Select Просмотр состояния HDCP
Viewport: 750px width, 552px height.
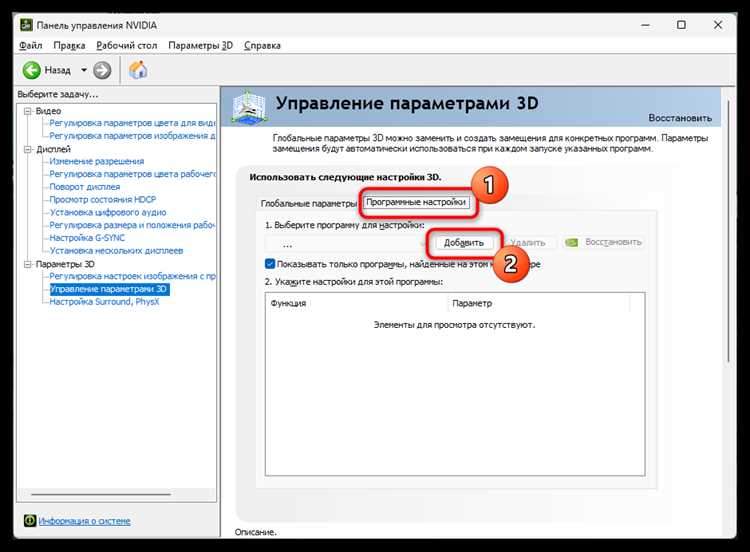coord(103,199)
